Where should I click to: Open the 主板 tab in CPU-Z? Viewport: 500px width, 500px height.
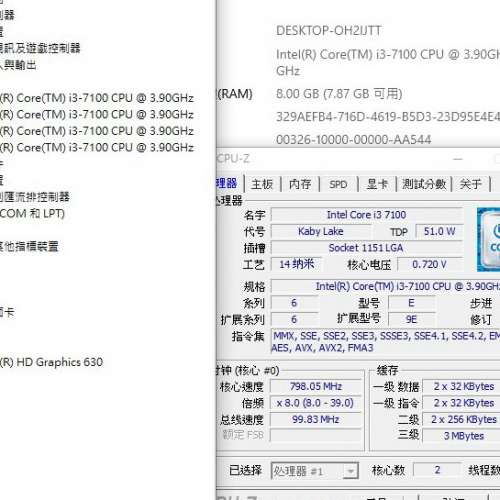pyautogui.click(x=262, y=184)
